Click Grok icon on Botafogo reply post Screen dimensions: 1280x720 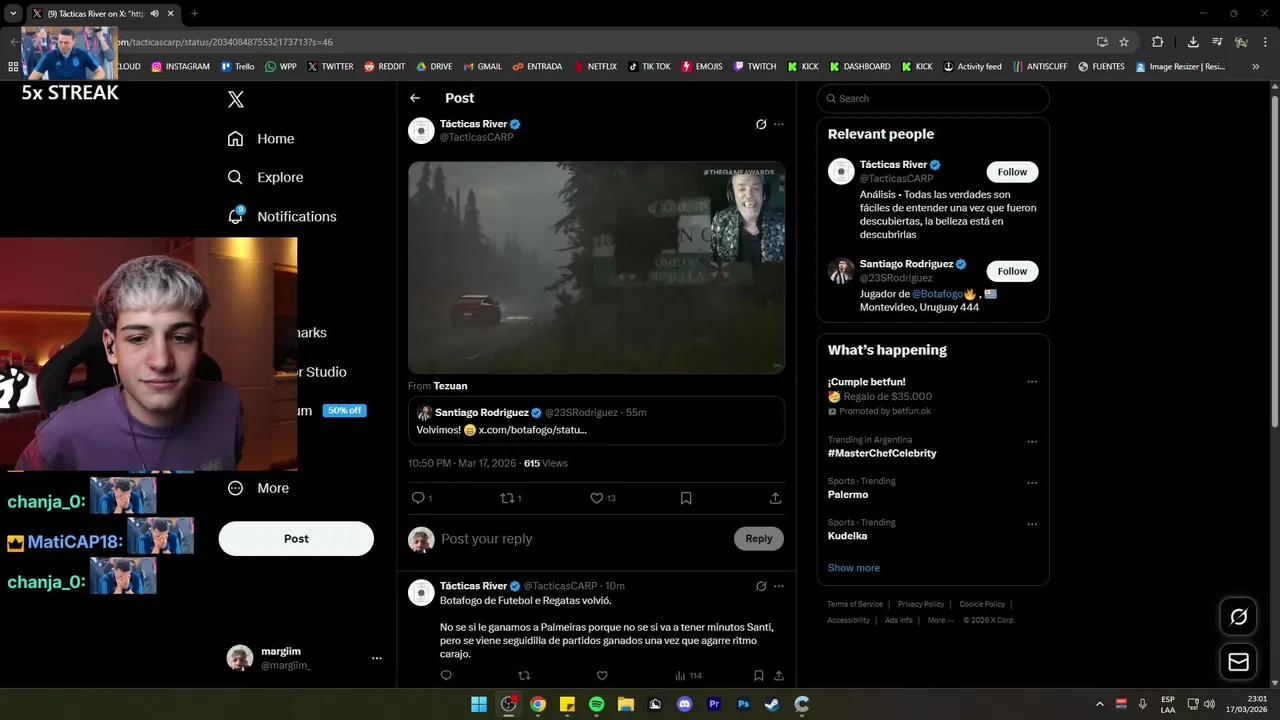(x=761, y=586)
